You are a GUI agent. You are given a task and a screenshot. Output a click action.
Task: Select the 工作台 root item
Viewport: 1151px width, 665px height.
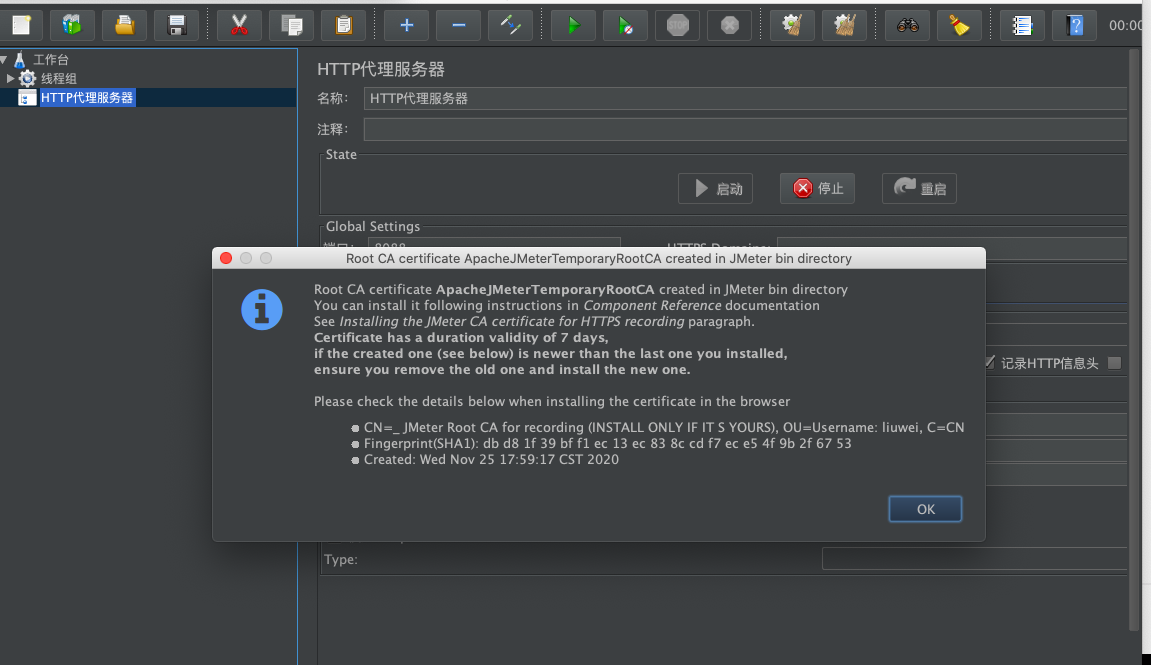coord(51,59)
